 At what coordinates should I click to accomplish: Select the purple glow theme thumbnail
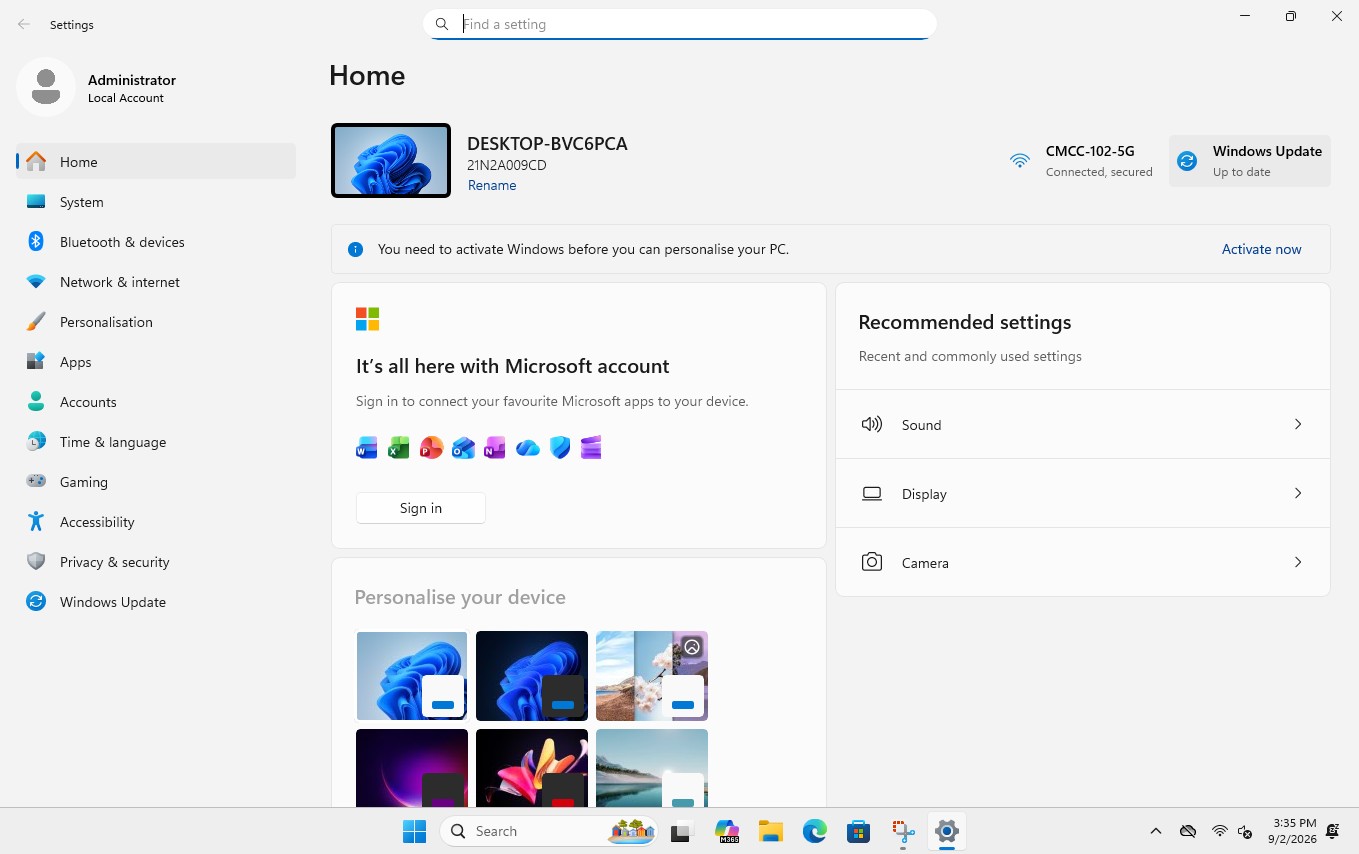412,767
